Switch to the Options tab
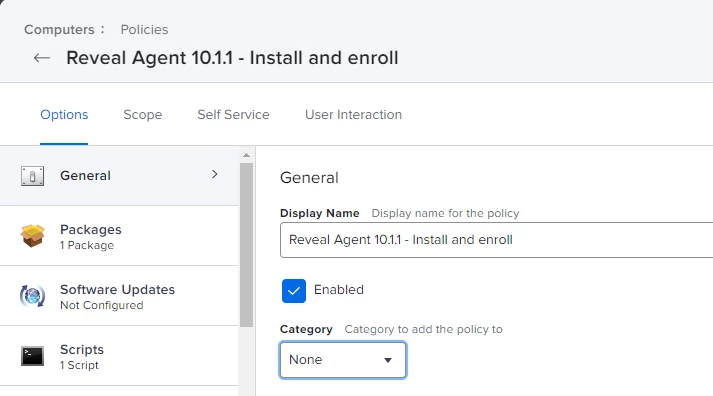 pyautogui.click(x=64, y=115)
